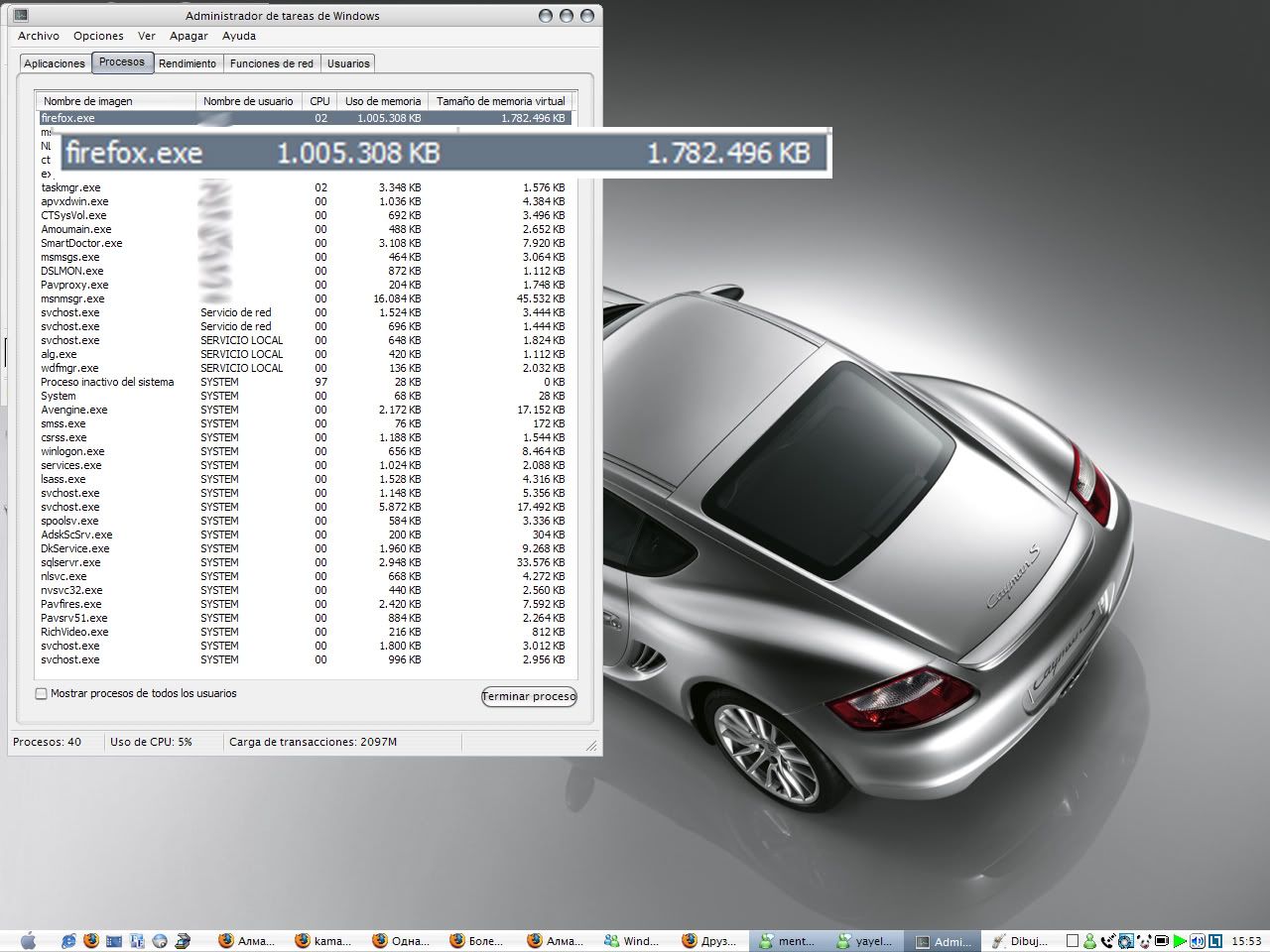Open the Apagar menu
The width and height of the screenshot is (1270, 952).
click(189, 36)
